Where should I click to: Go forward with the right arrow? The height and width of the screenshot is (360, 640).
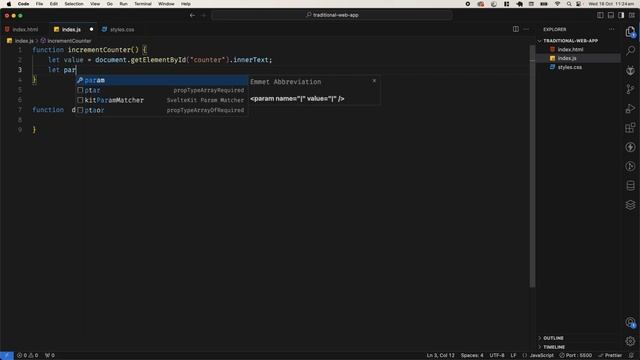(x=204, y=15)
